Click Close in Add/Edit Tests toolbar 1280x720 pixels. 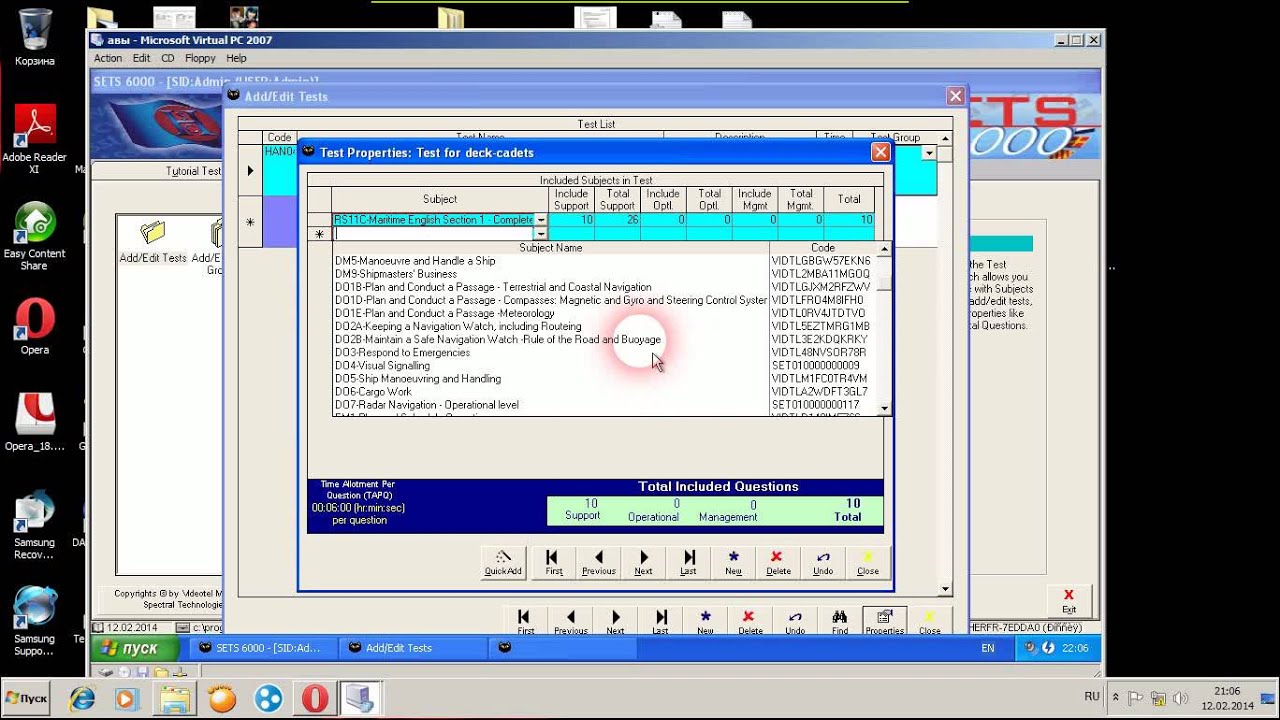tap(930, 622)
